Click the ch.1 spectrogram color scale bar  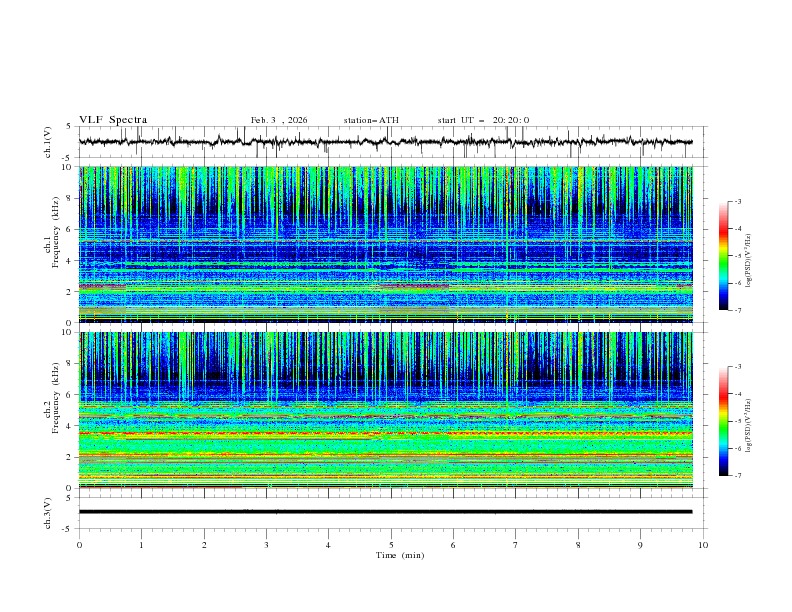pos(723,256)
